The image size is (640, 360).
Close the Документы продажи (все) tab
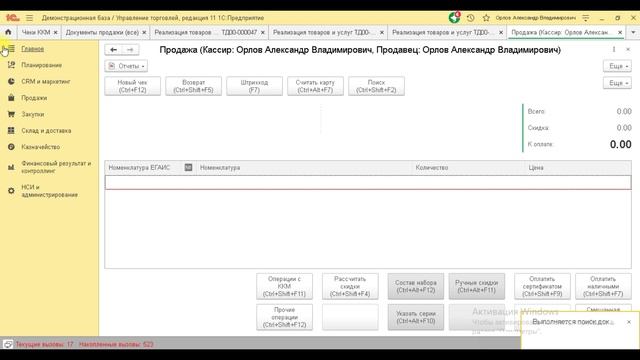[144, 32]
